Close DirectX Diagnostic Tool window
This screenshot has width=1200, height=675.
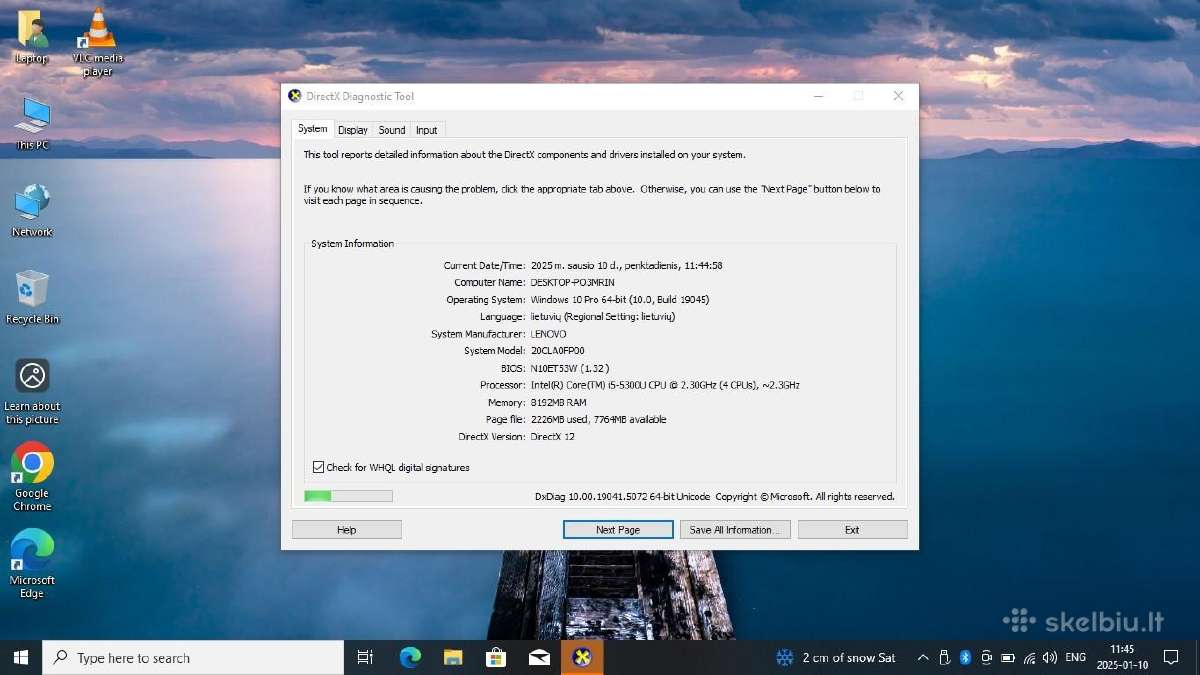point(898,96)
